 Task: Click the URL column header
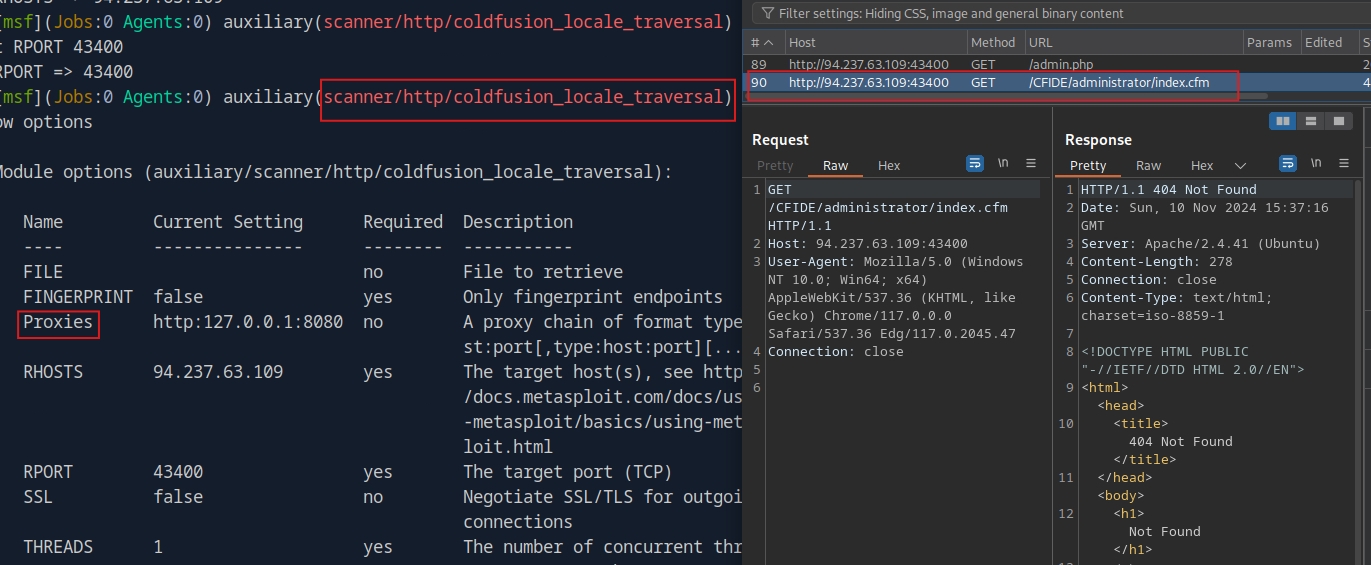tap(1040, 43)
